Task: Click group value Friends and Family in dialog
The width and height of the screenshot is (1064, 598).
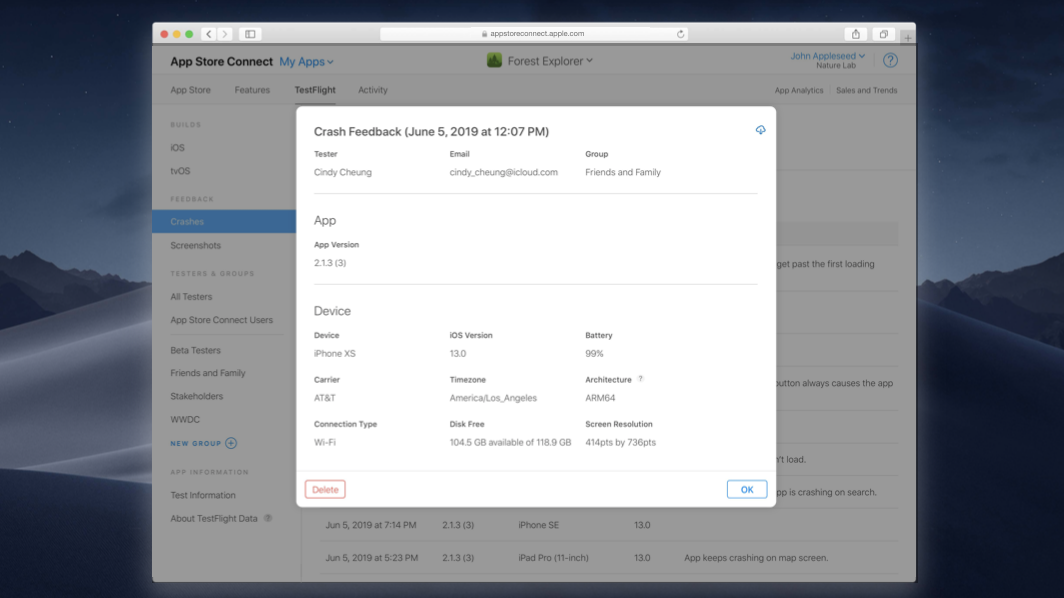Action: 623,172
